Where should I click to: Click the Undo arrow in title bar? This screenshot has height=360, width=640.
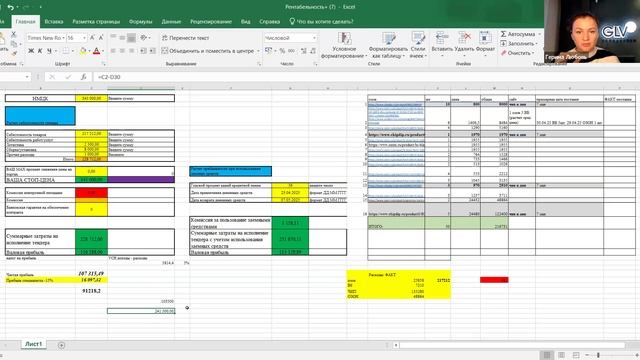pos(11,7)
